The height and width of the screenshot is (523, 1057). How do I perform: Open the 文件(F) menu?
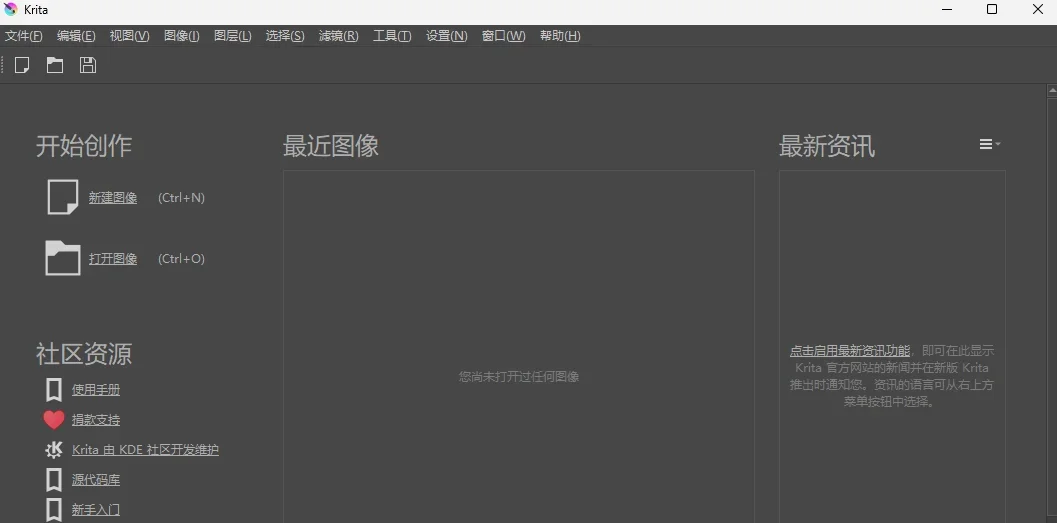click(x=24, y=36)
